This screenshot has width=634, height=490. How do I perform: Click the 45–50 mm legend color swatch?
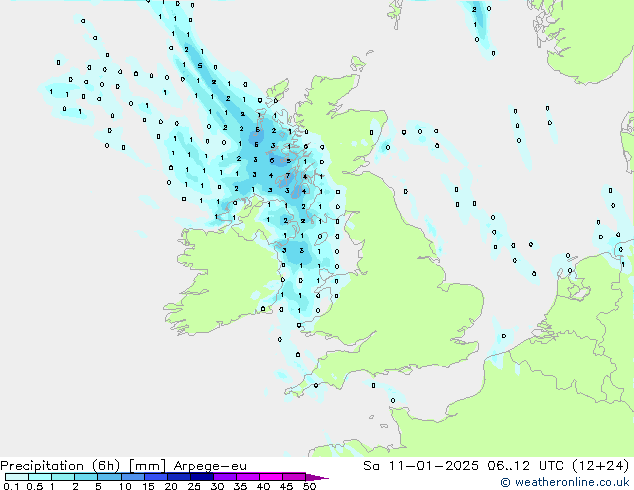[x=294, y=477]
